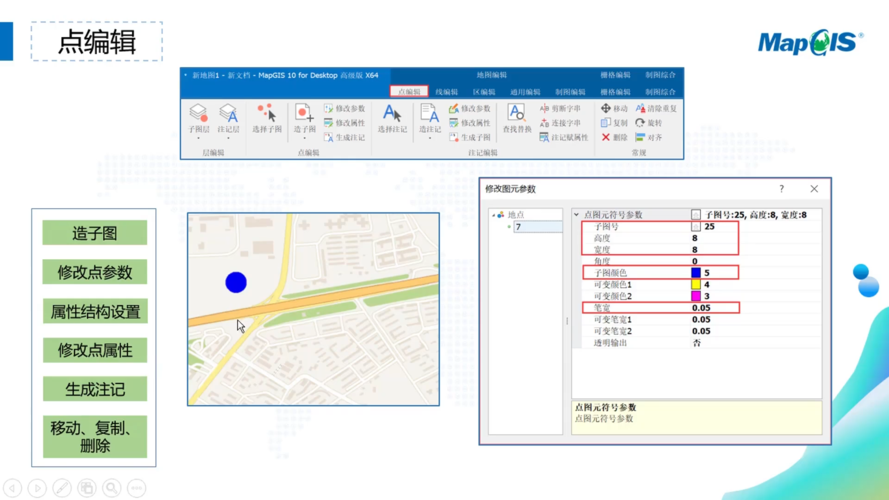Open the window menu arrow in title bar

(185, 75)
